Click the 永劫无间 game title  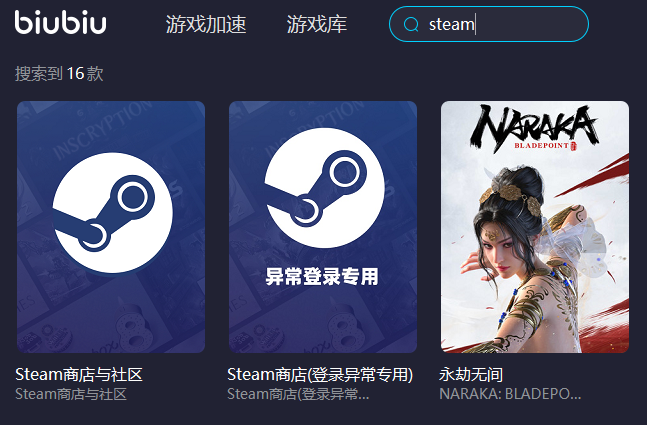471,375
